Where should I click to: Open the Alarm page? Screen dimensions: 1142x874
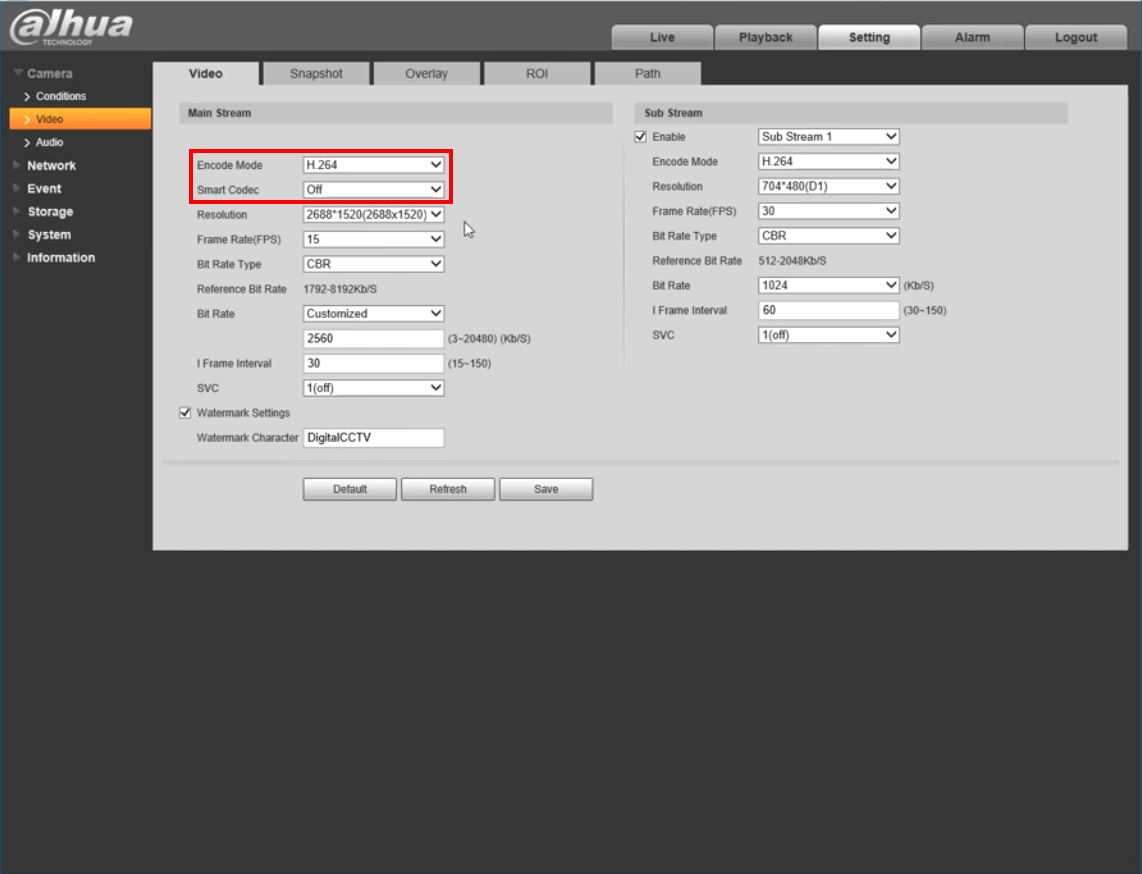pos(973,37)
